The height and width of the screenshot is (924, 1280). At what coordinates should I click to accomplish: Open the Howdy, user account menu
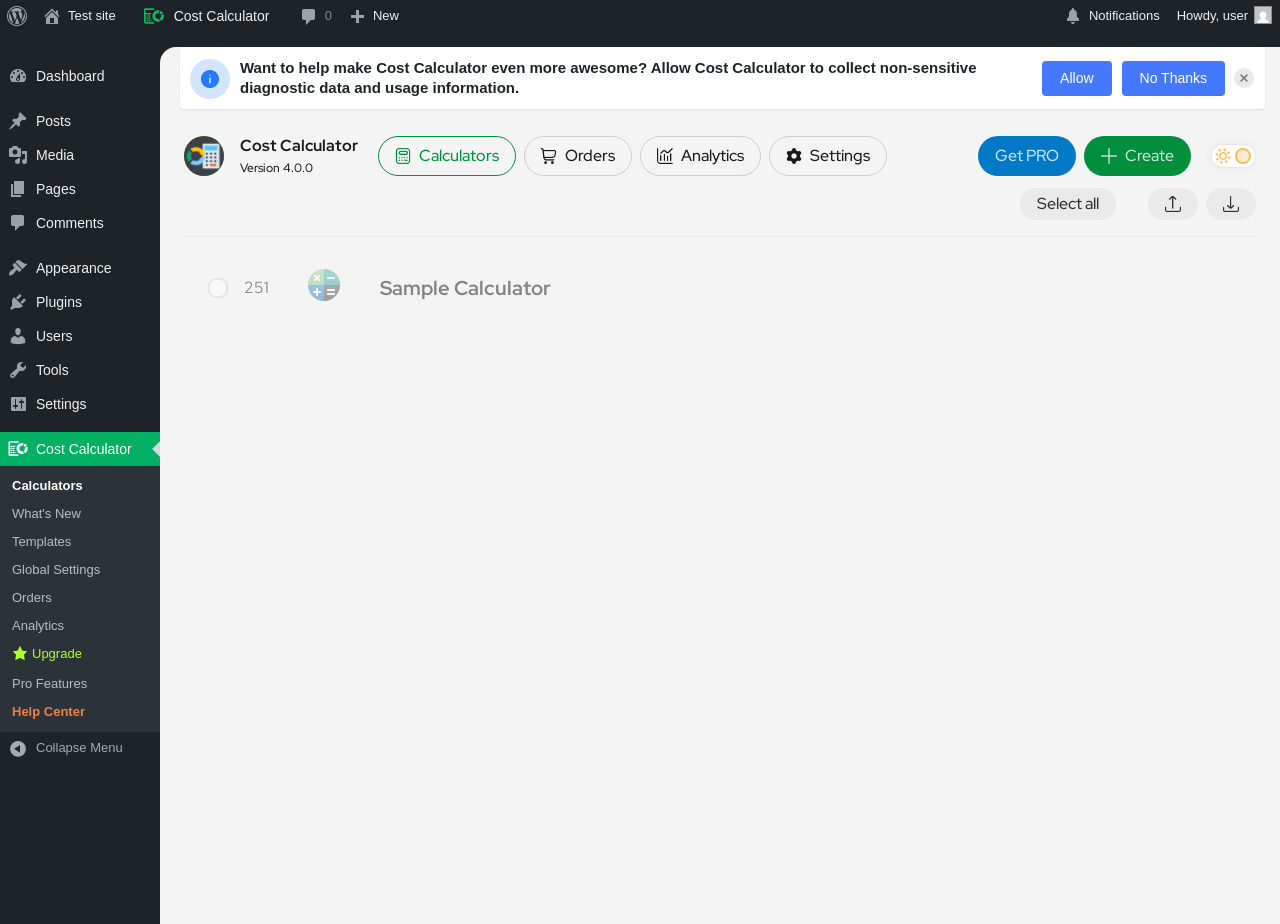pos(1224,16)
